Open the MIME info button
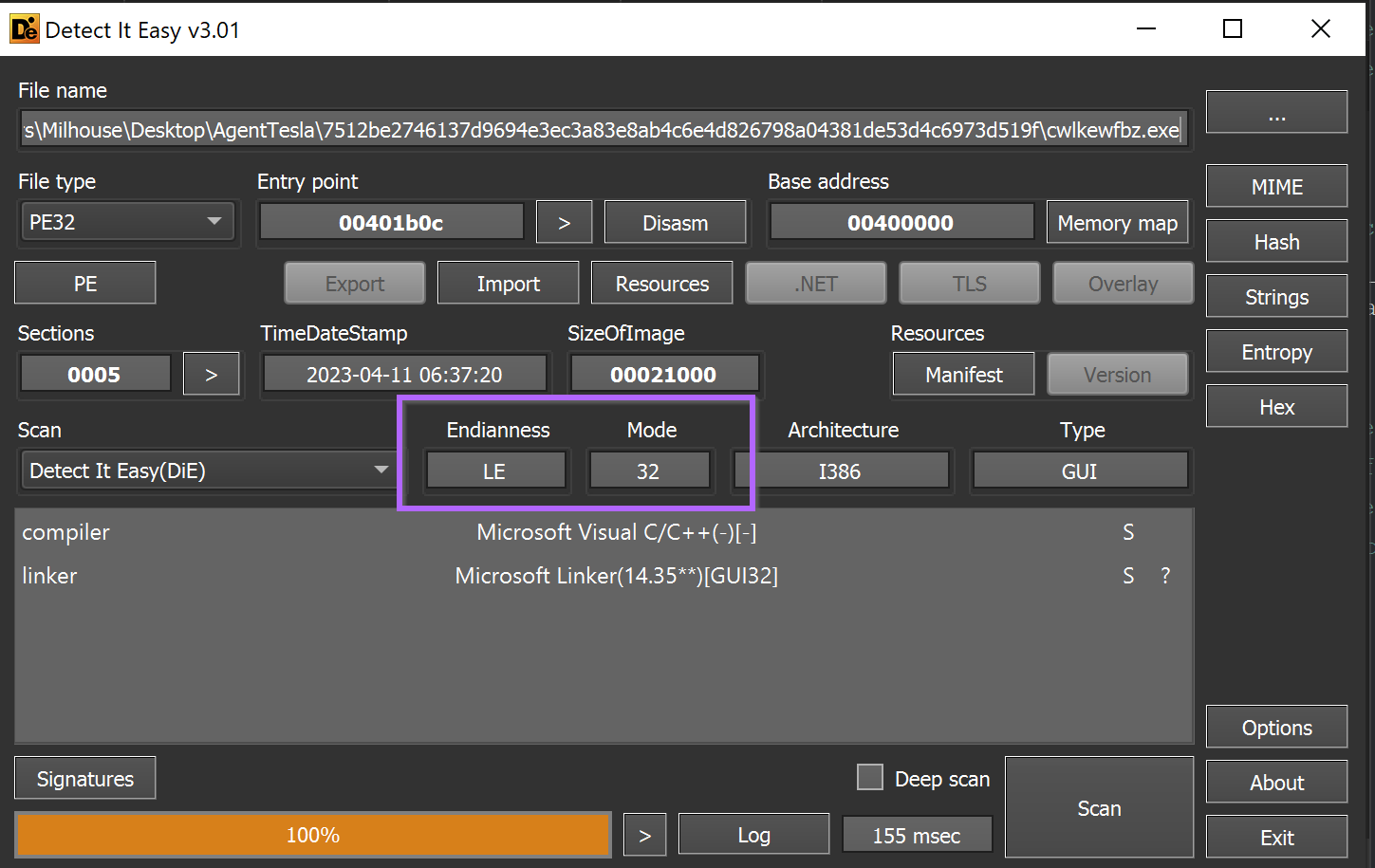Image resolution: width=1375 pixels, height=868 pixels. (1276, 186)
